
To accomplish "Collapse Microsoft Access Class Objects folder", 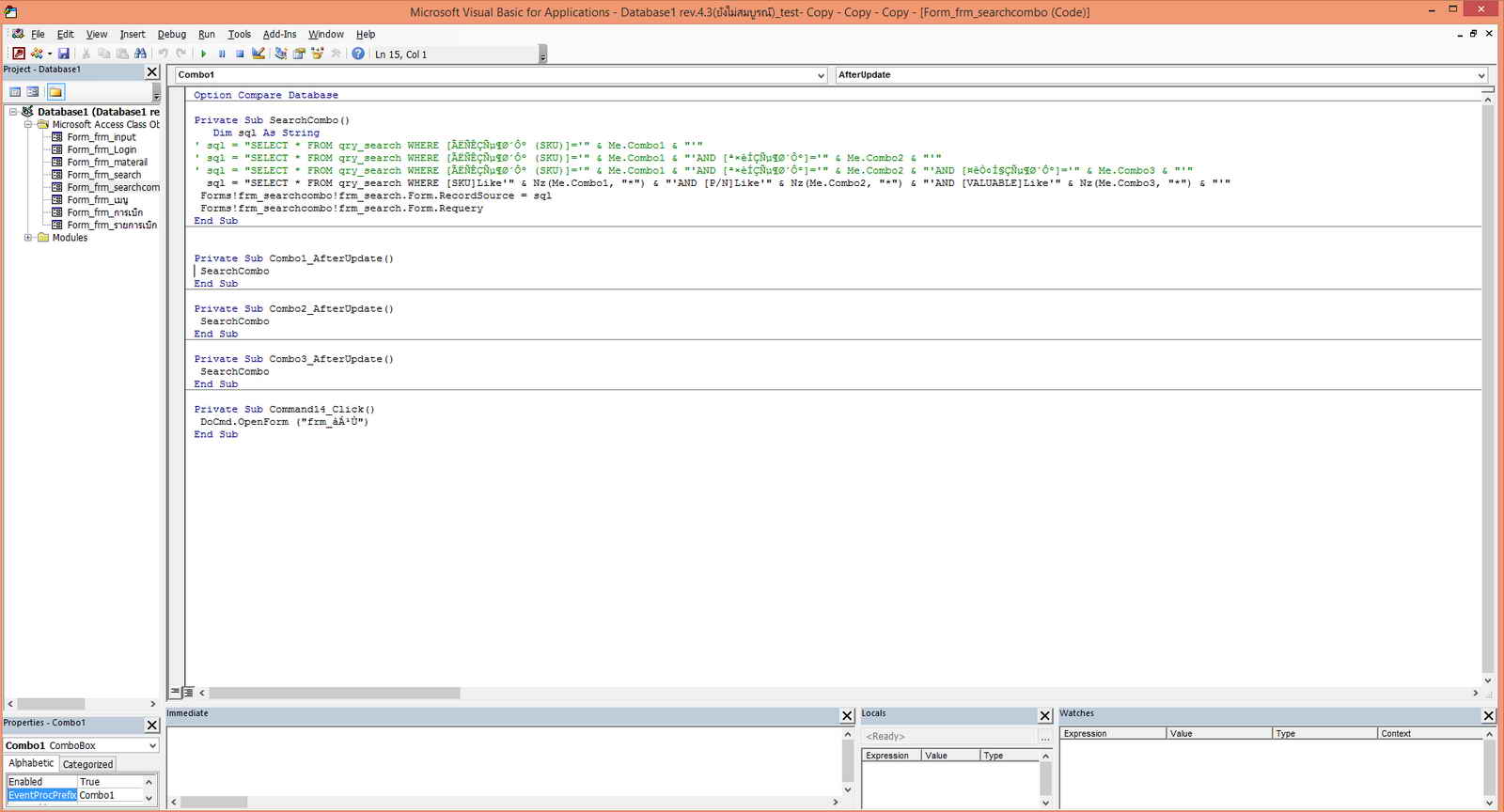I will pyautogui.click(x=28, y=124).
